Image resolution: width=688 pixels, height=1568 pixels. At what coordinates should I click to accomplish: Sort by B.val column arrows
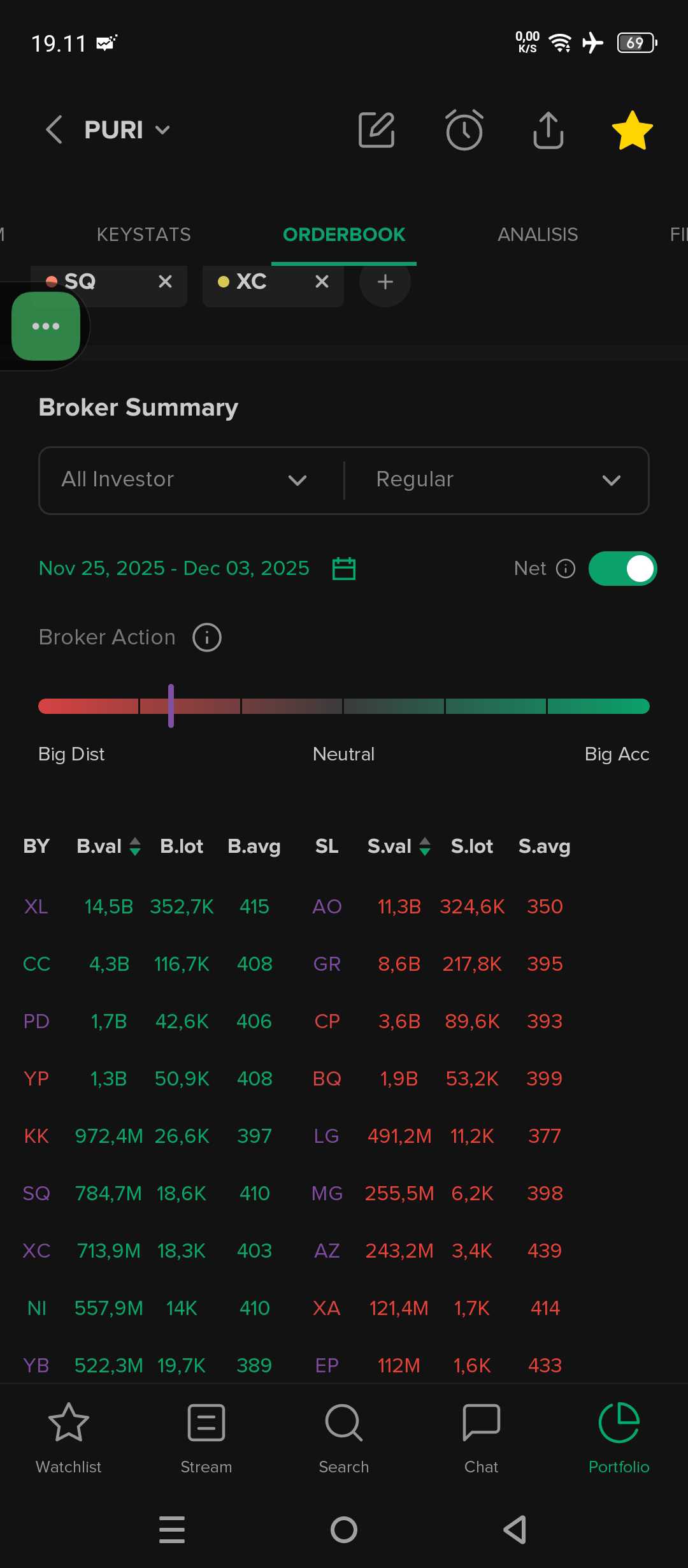tap(135, 846)
